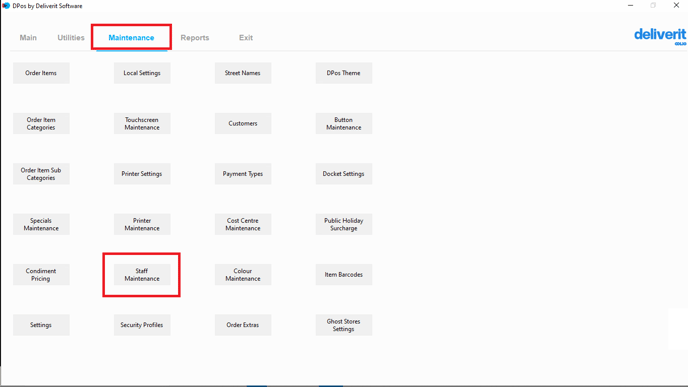Open Street Names
This screenshot has width=688, height=387.
coord(243,73)
